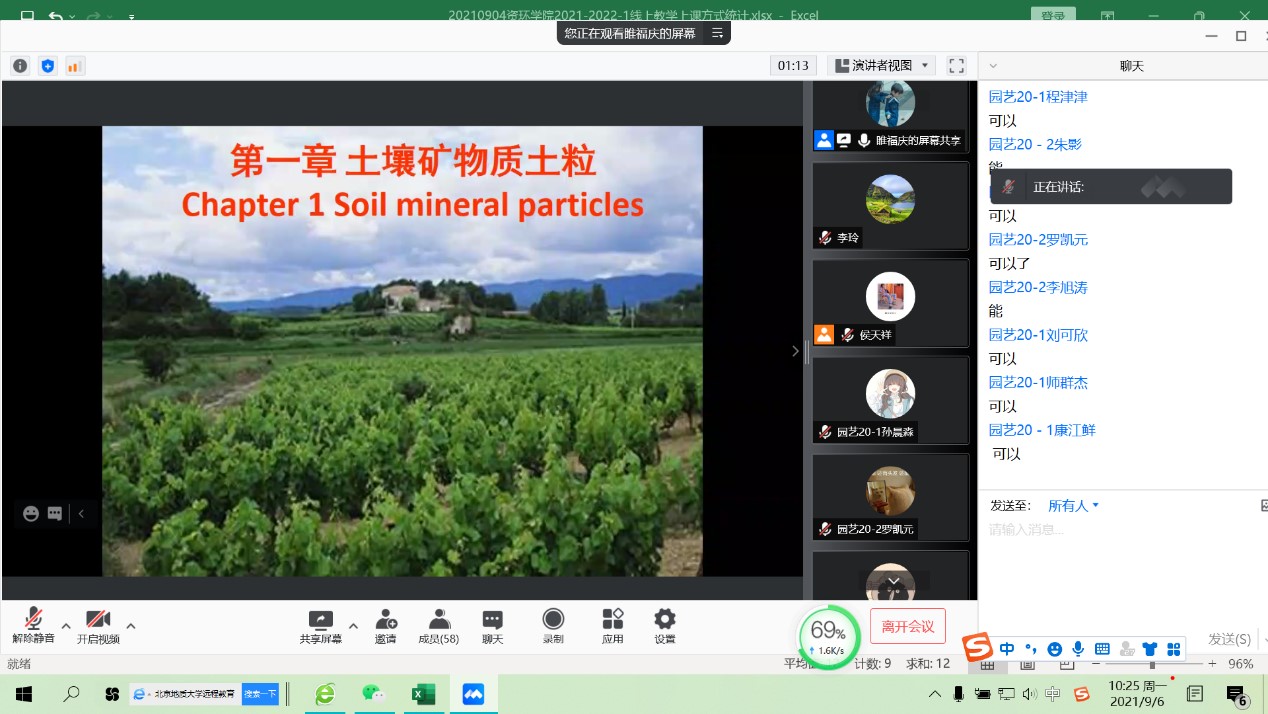Open the 应用 apps icon
Viewport: 1268px width, 714px height.
(x=612, y=626)
